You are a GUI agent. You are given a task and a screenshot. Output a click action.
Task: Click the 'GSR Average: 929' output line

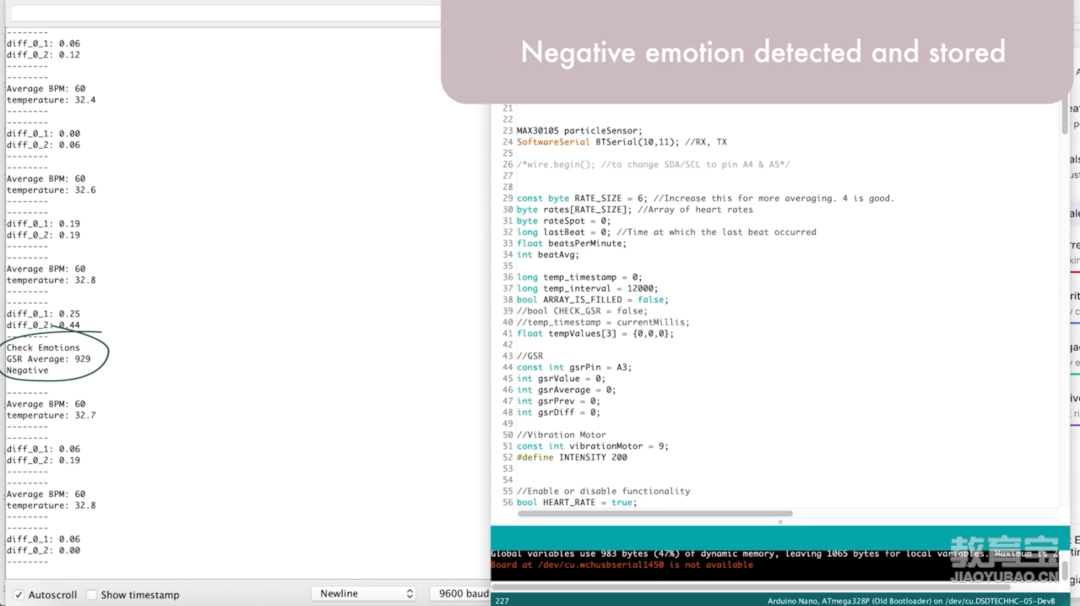(48, 359)
